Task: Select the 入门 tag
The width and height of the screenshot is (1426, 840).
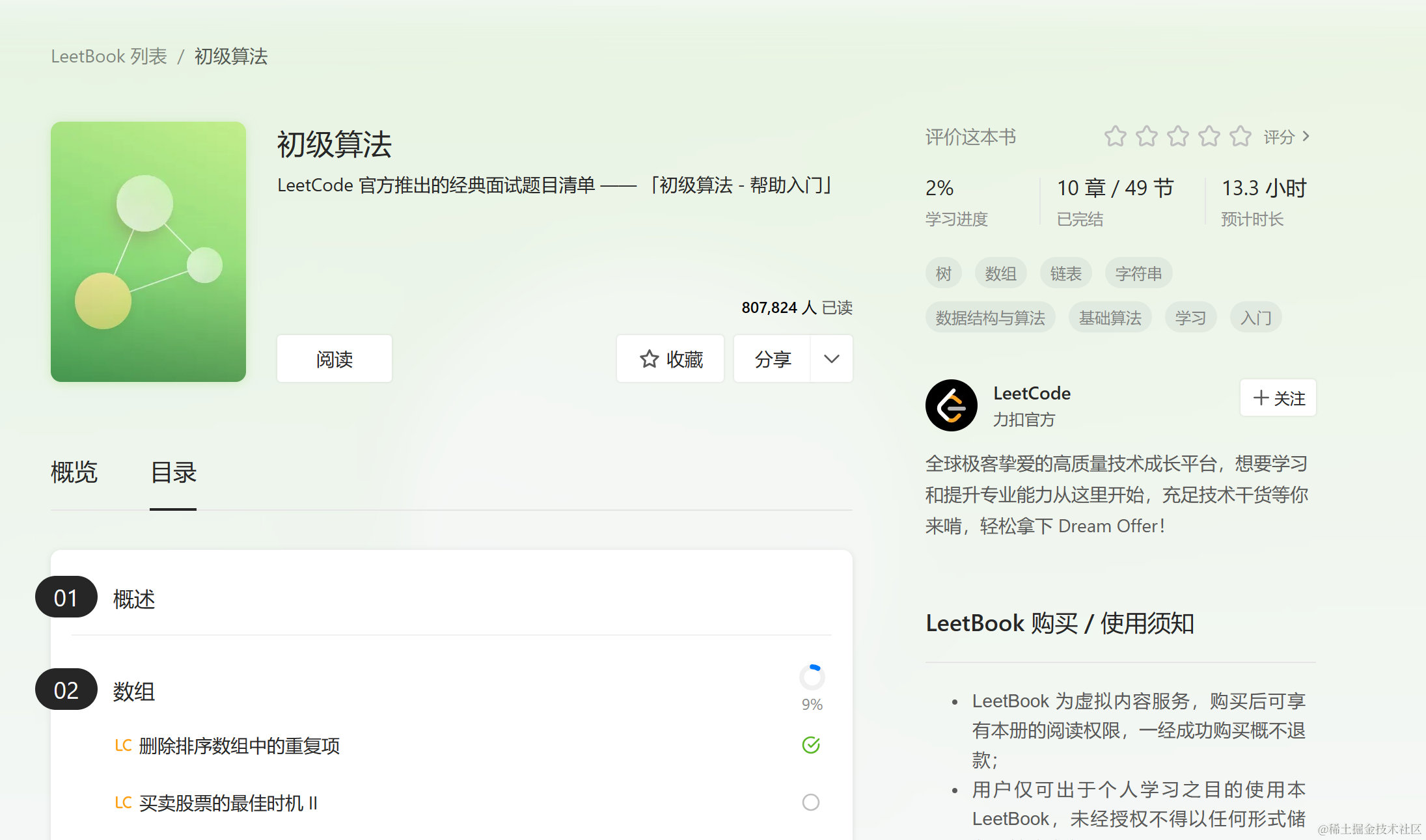Action: click(x=1256, y=318)
